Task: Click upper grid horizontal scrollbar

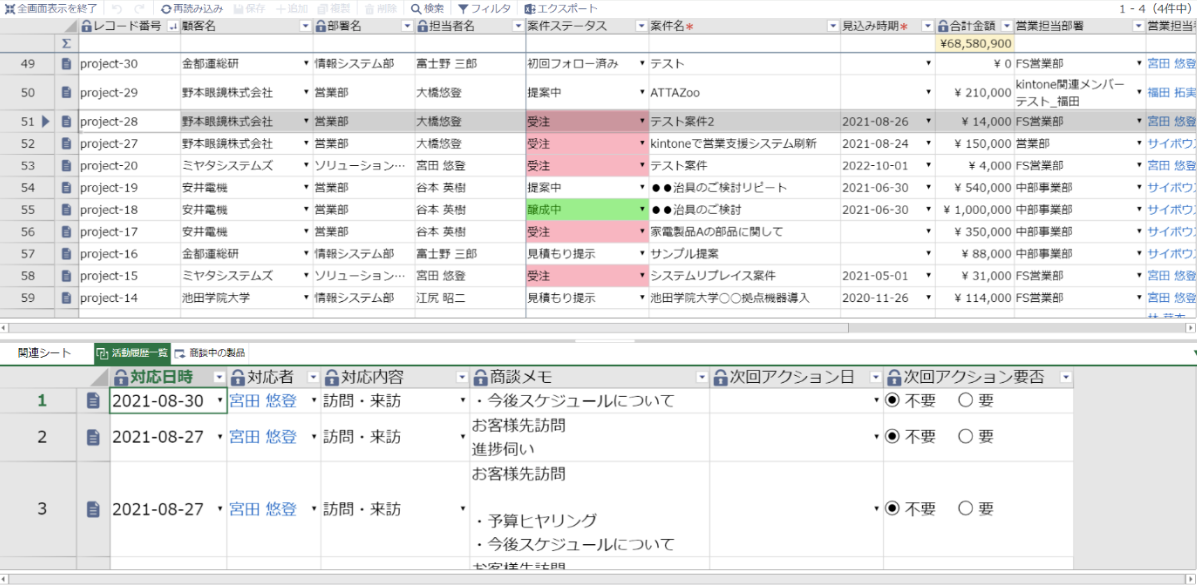Action: pyautogui.click(x=428, y=328)
